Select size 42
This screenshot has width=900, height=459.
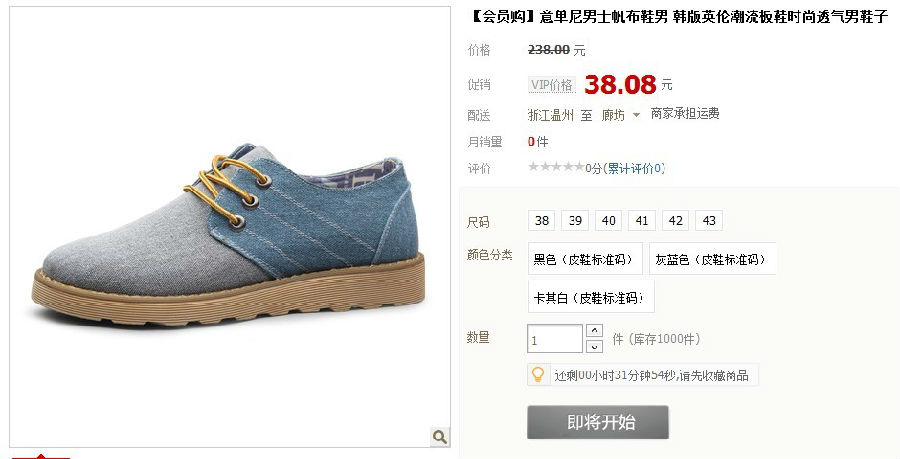676,220
